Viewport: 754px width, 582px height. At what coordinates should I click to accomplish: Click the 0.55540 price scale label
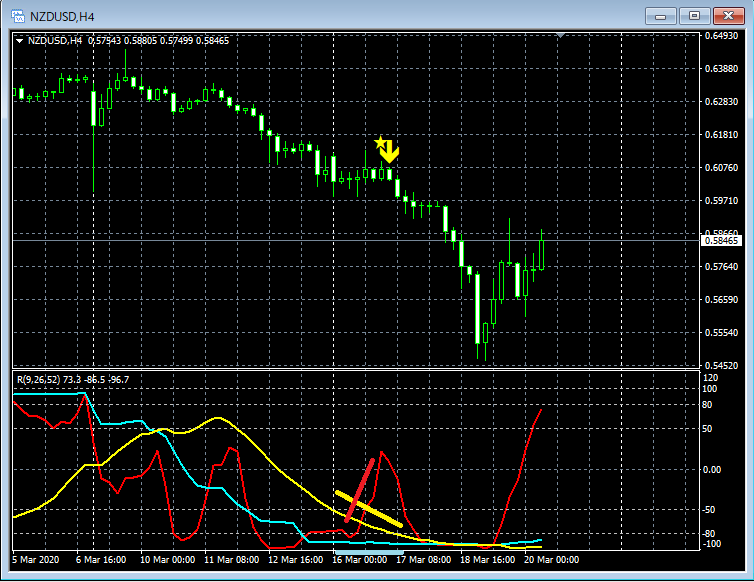click(x=721, y=332)
